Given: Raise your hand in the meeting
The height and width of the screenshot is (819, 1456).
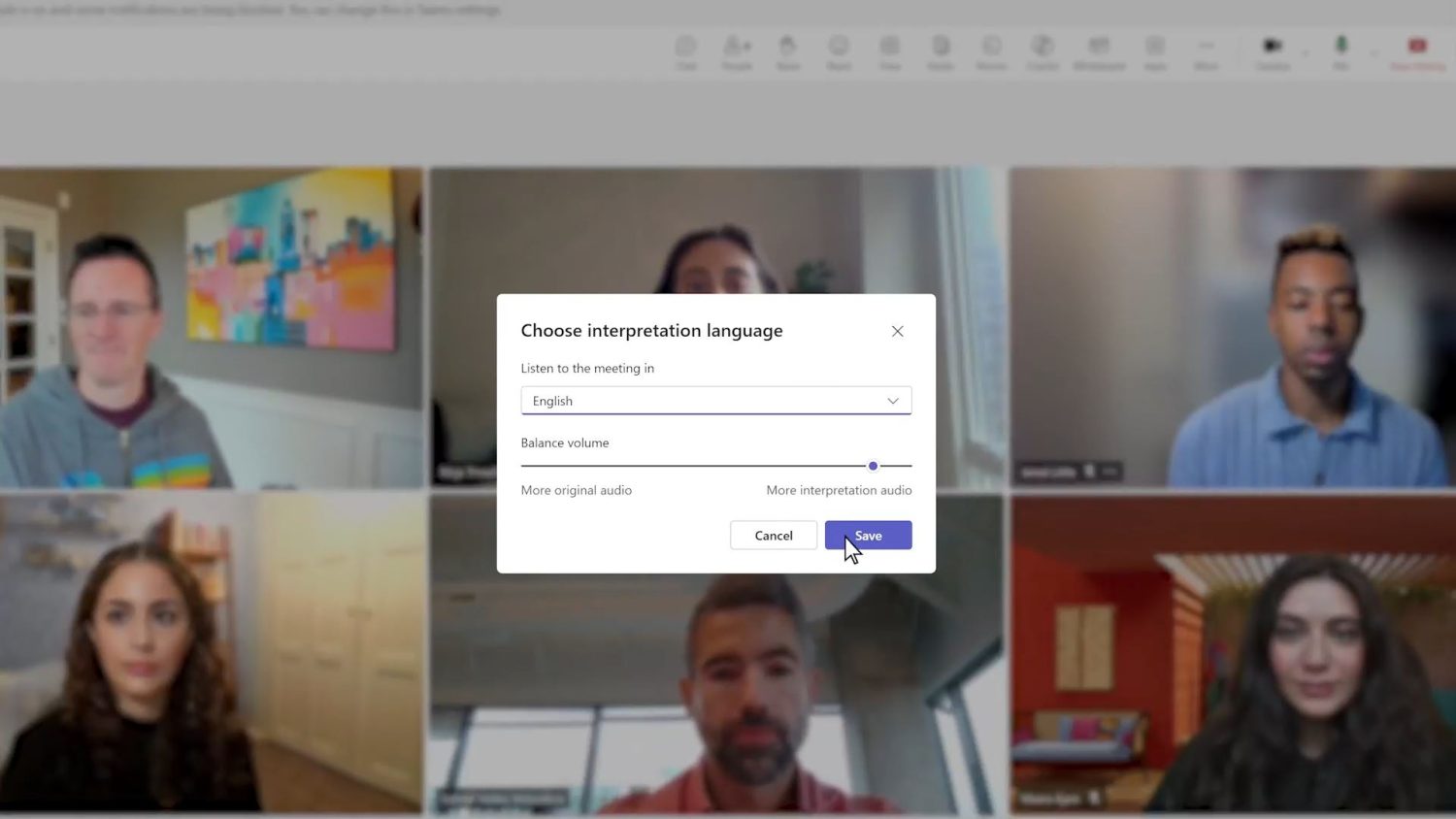Looking at the screenshot, I should point(788,50).
